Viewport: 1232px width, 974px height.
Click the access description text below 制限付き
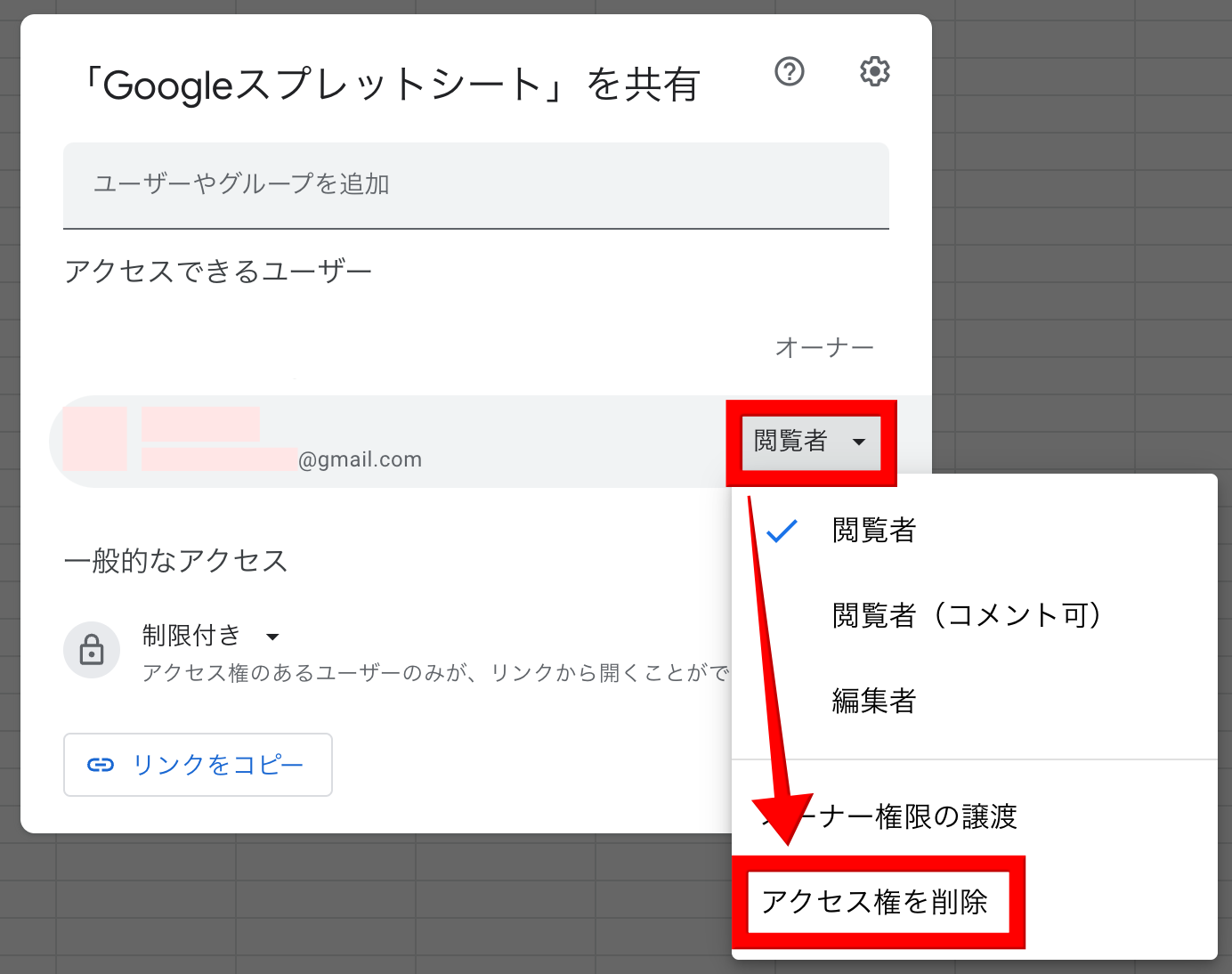[x=436, y=673]
